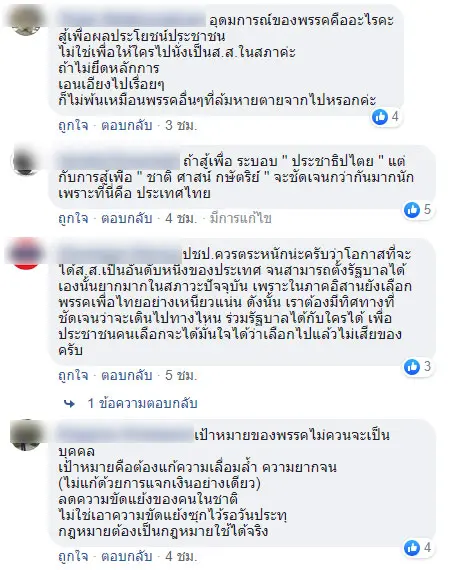
Task: Click ถูกใจ under the first comment
Action: [x=73, y=125]
